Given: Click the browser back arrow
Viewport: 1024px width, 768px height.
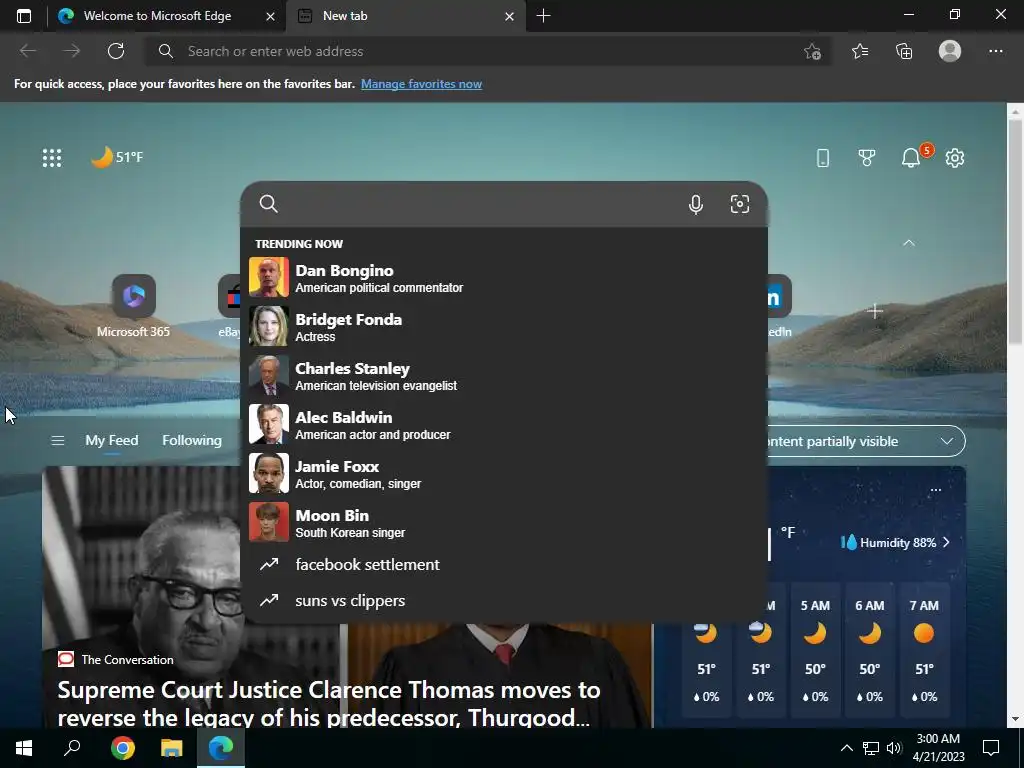Looking at the screenshot, I should coord(28,51).
